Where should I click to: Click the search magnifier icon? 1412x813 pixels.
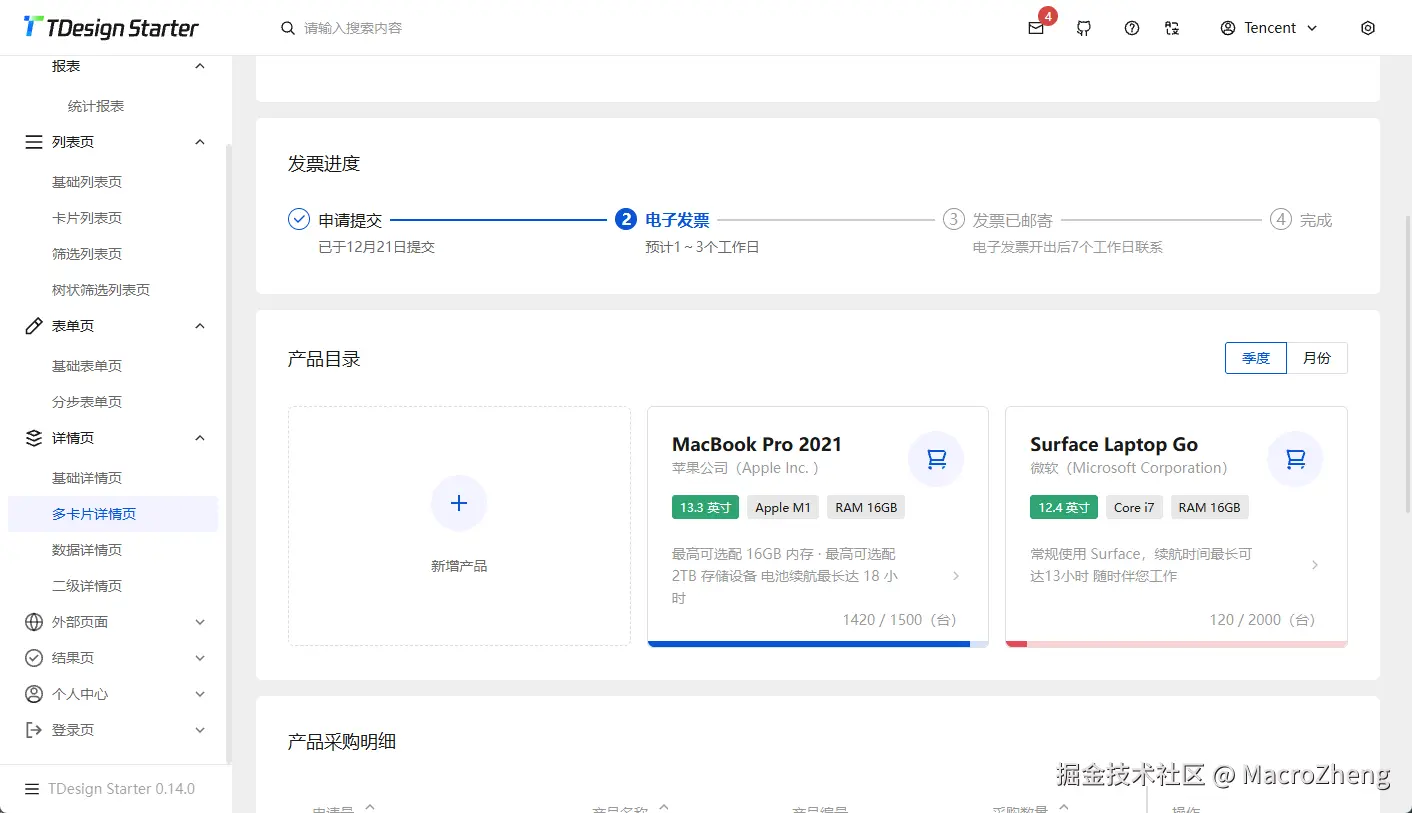pyautogui.click(x=288, y=28)
